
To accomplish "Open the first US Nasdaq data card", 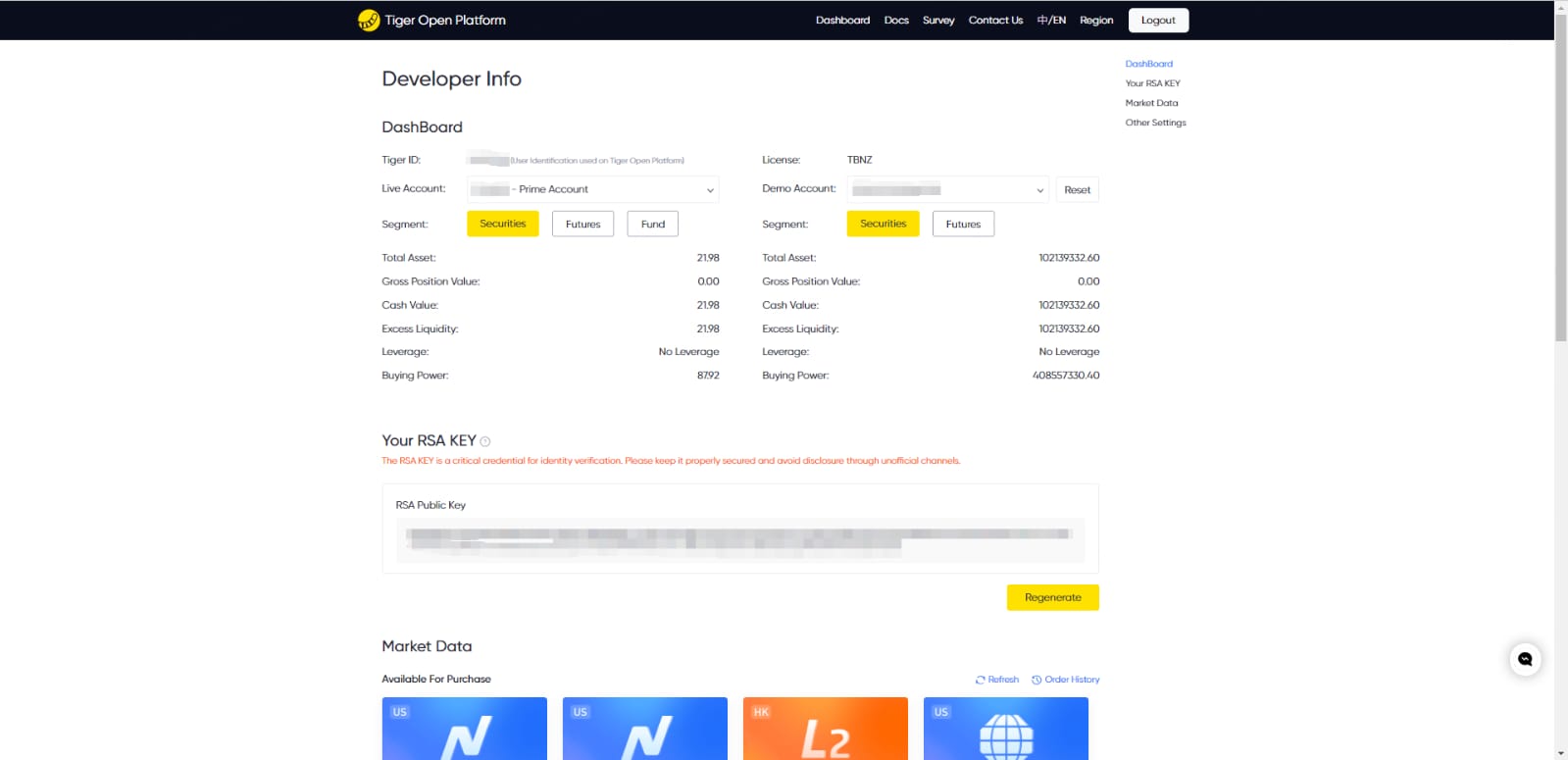I will click(x=464, y=729).
